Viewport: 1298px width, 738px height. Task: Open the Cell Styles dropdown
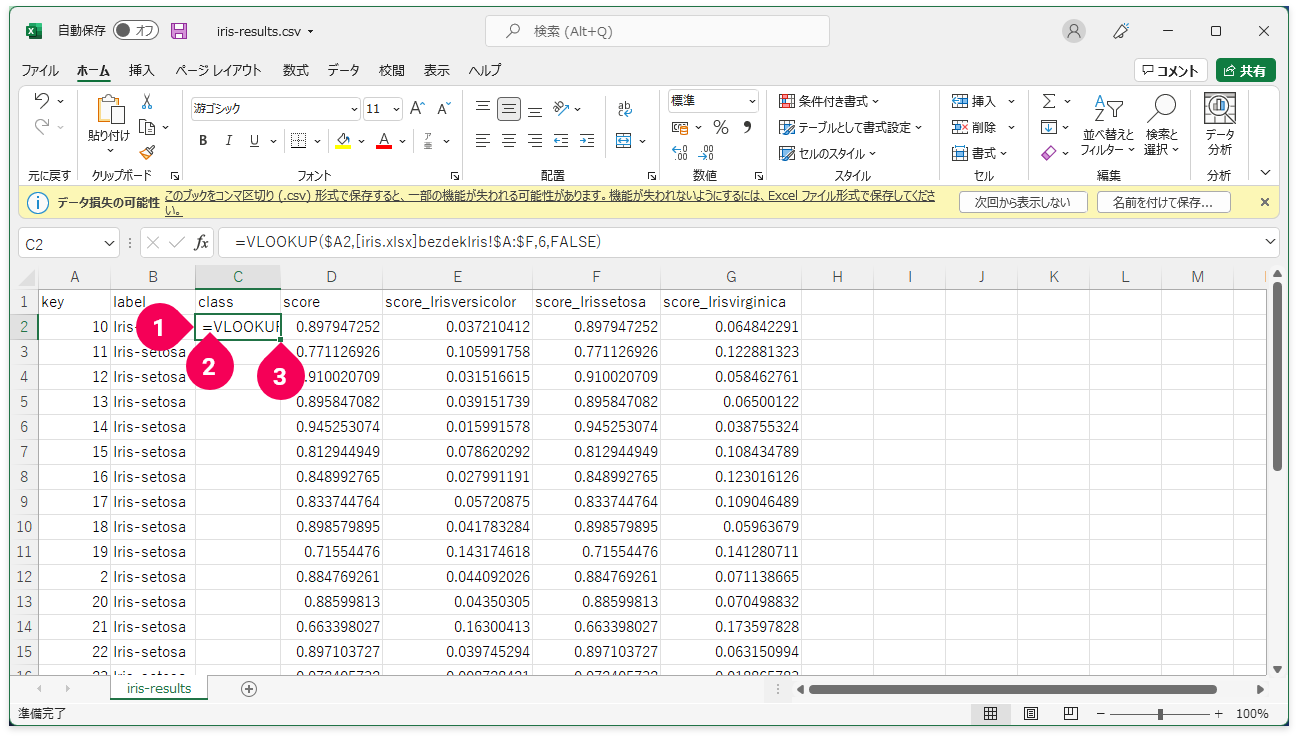coord(827,153)
